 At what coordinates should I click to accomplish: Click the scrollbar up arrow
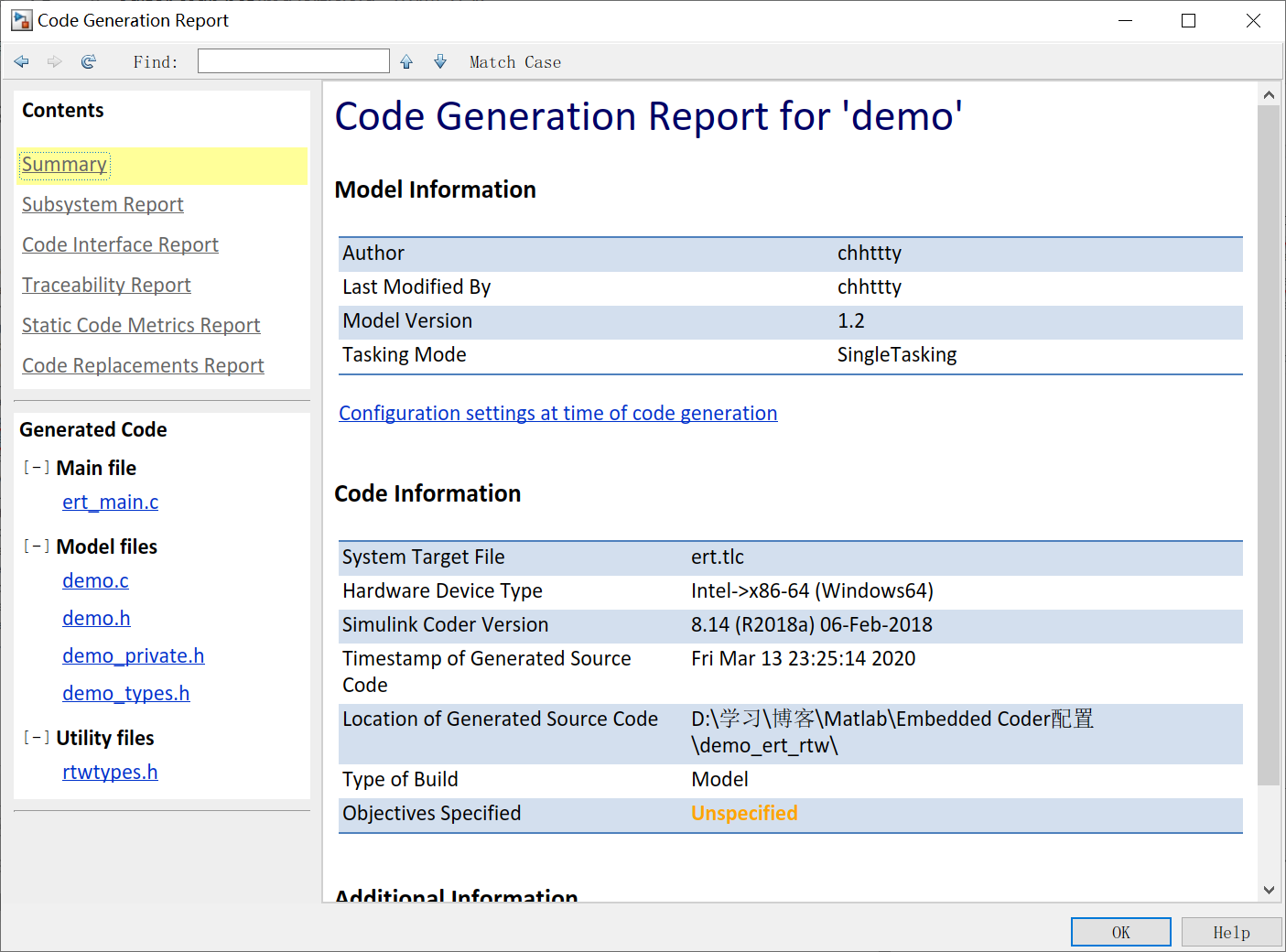click(1269, 94)
